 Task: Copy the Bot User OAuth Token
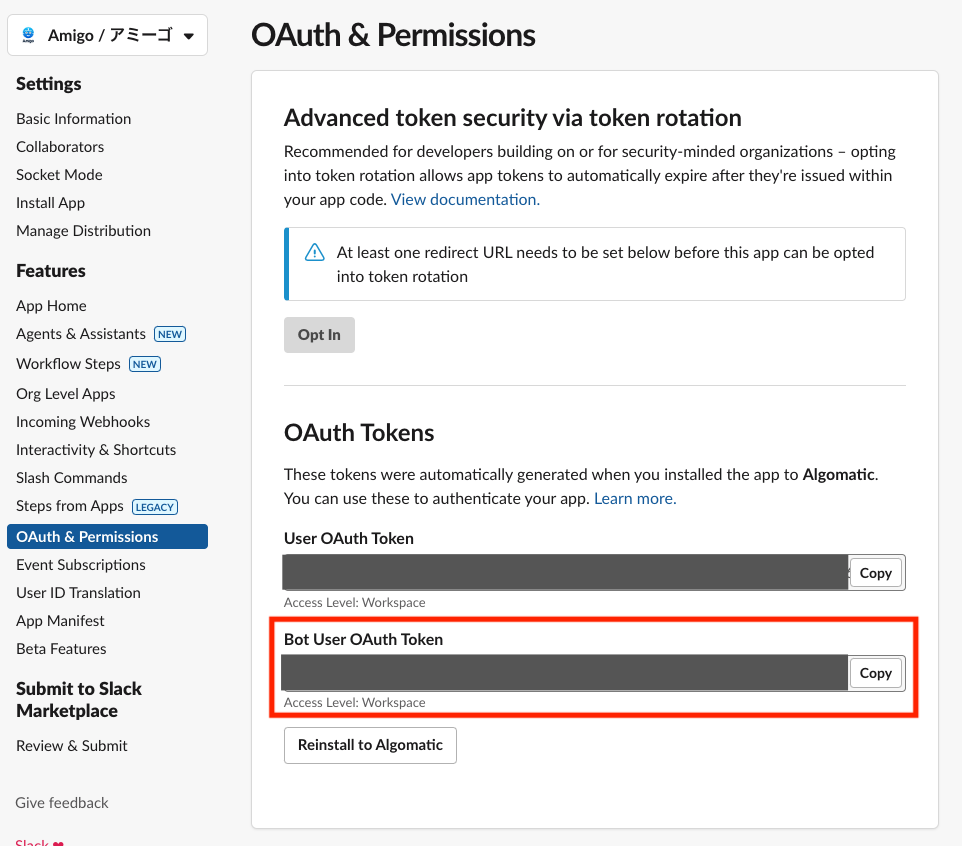(875, 673)
